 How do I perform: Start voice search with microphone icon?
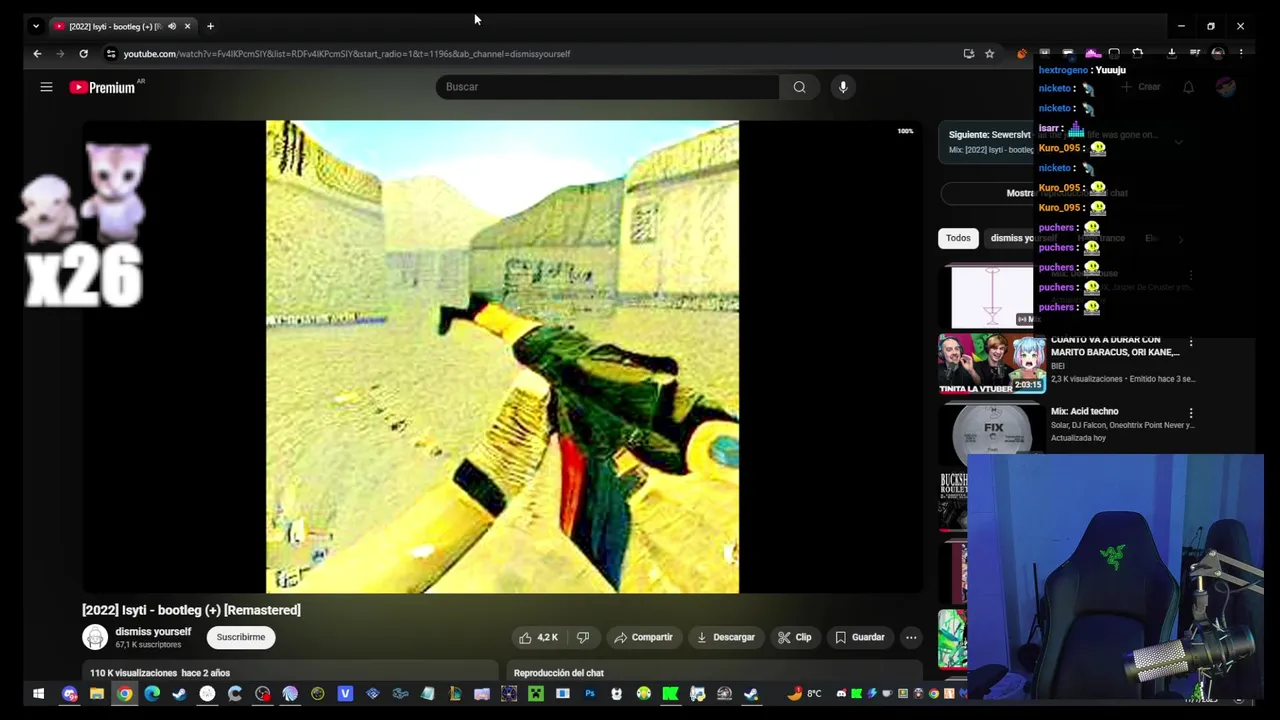click(843, 87)
